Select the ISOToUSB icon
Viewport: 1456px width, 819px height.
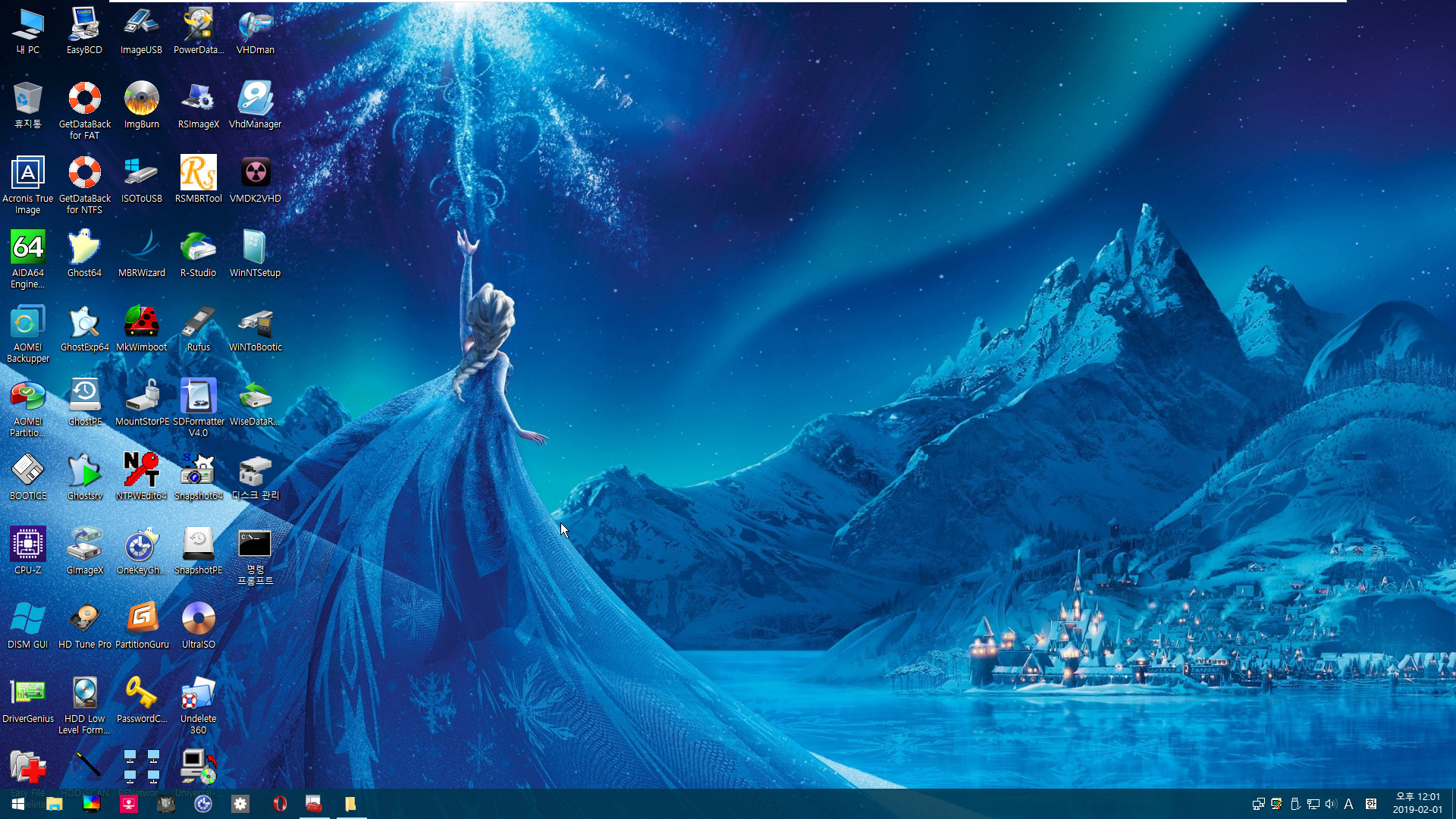141,180
